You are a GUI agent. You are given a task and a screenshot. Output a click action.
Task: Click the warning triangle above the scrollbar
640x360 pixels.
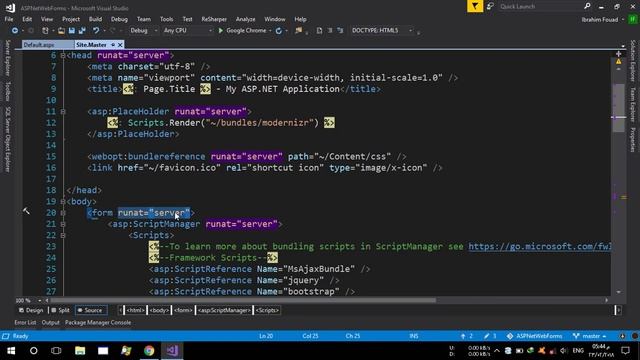(618, 62)
